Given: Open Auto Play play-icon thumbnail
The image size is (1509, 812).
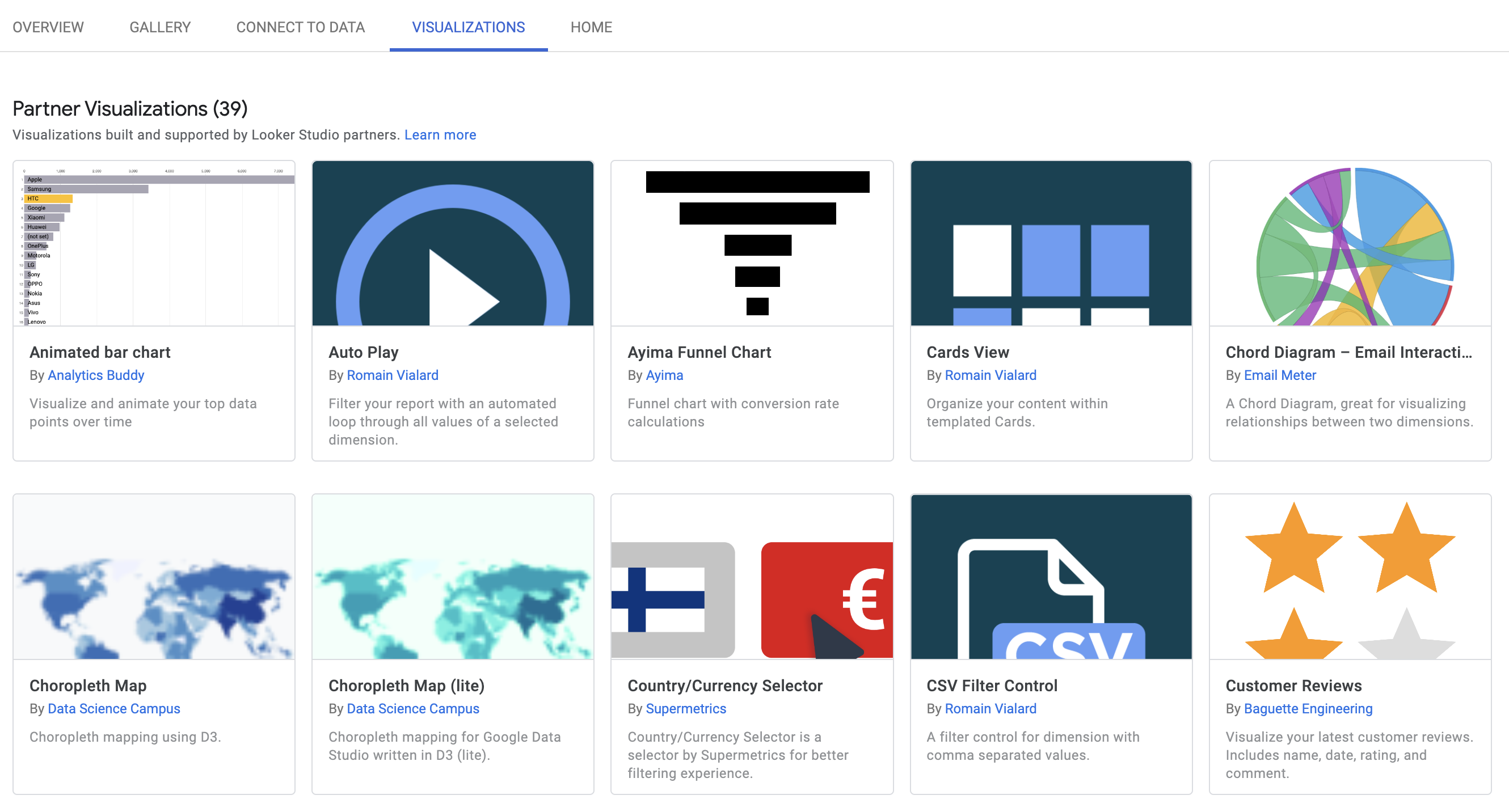Looking at the screenshot, I should [453, 243].
